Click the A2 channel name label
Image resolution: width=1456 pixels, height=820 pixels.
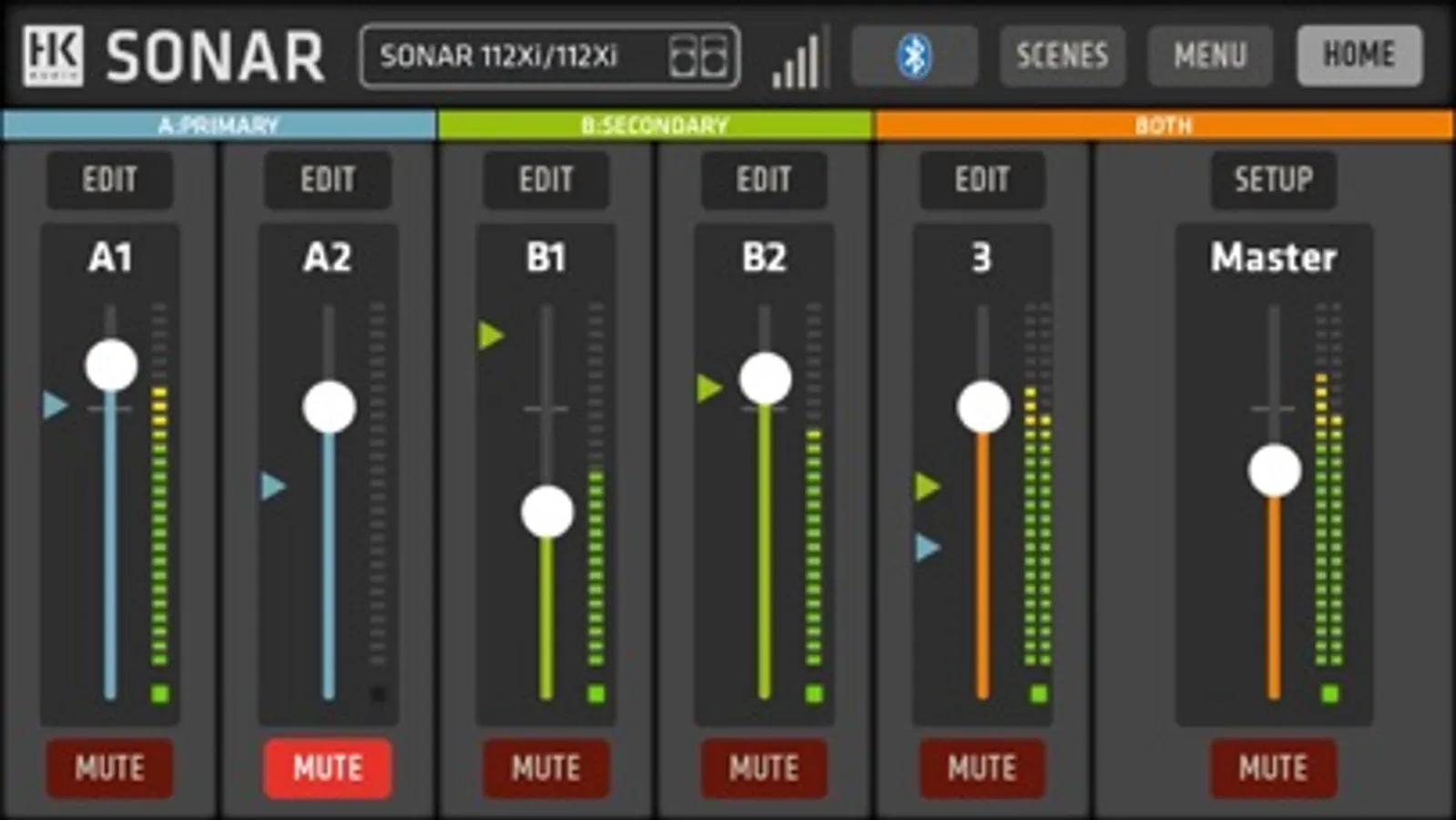pos(328,258)
